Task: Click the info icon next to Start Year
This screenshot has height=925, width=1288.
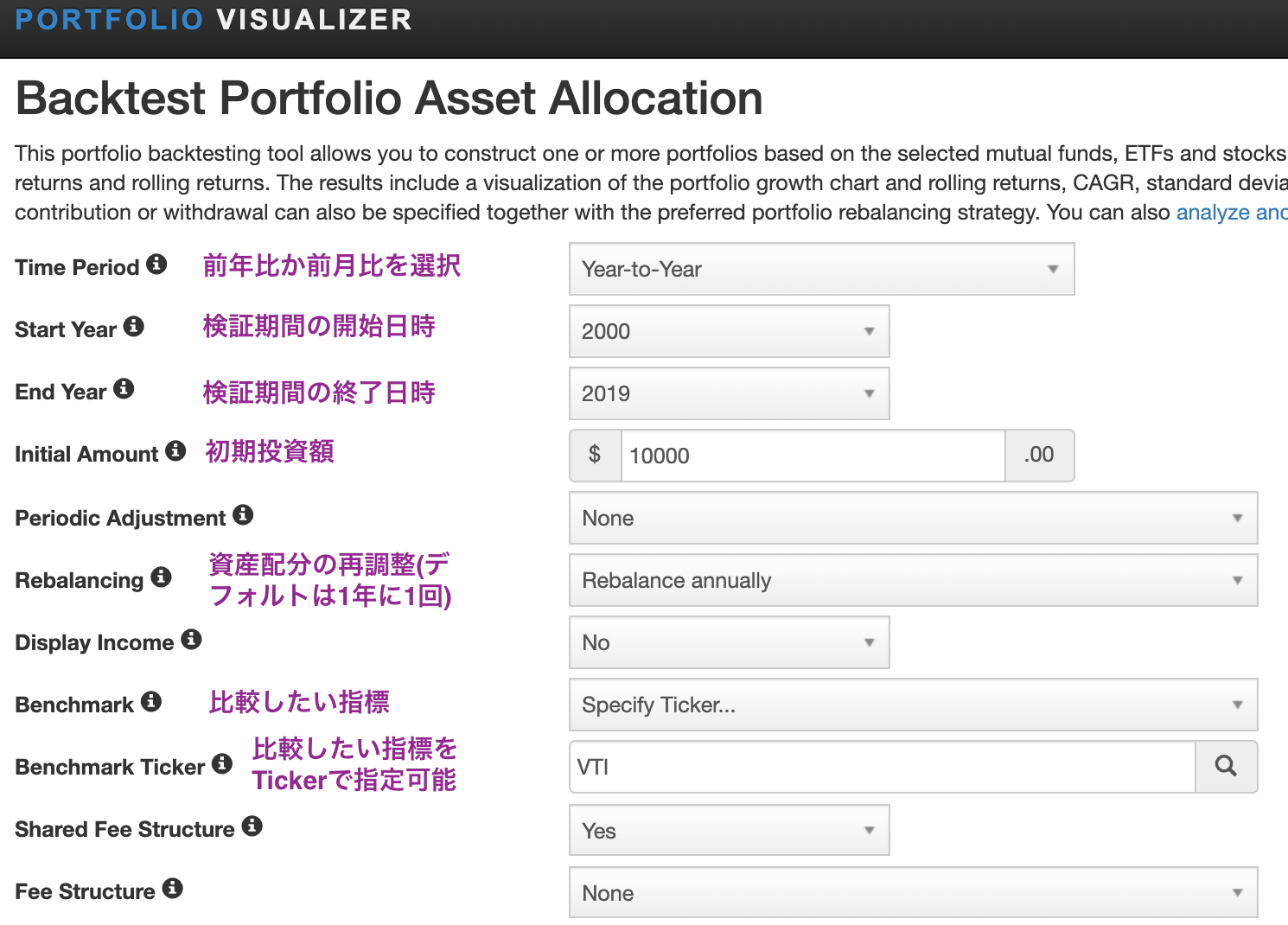Action: tap(133, 327)
